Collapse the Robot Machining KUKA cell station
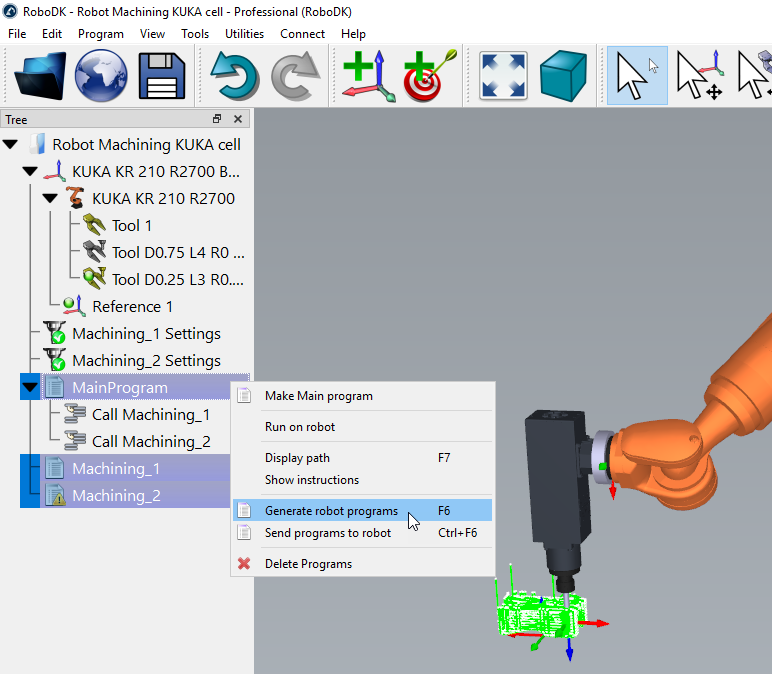The image size is (772, 674). tap(11, 145)
